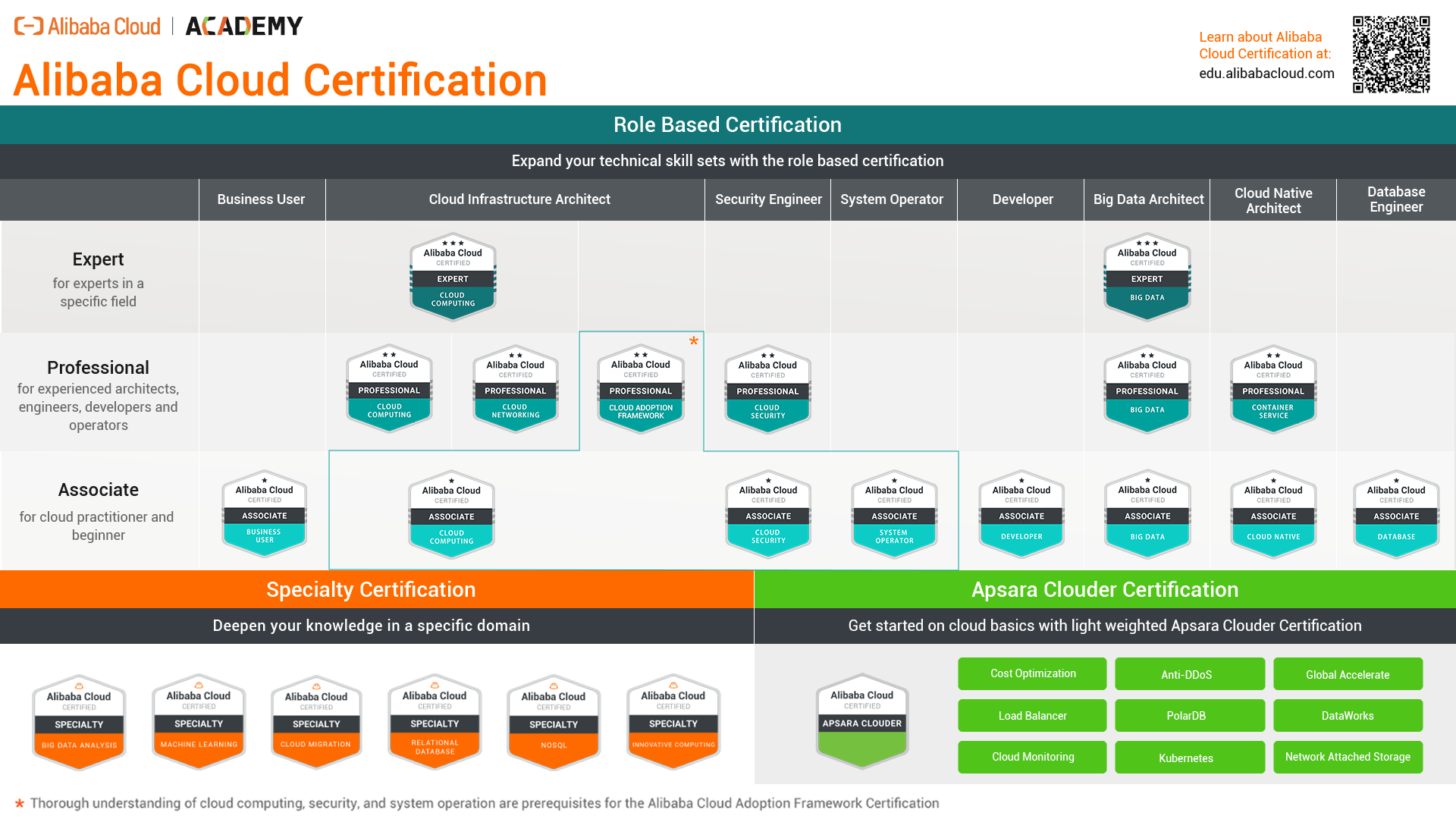Select the Associate Database badge

tap(1396, 514)
